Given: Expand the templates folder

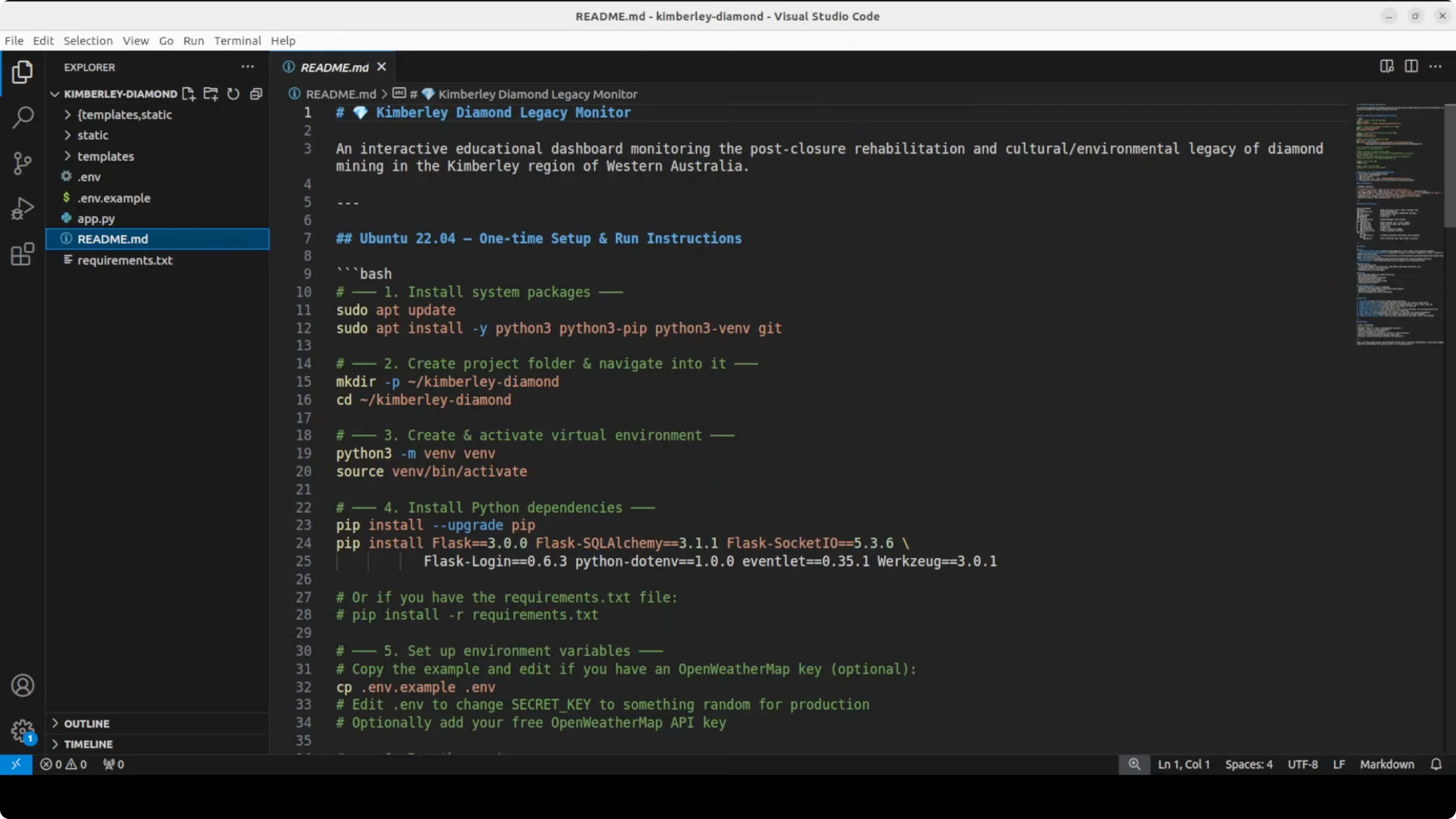Looking at the screenshot, I should coord(105,156).
